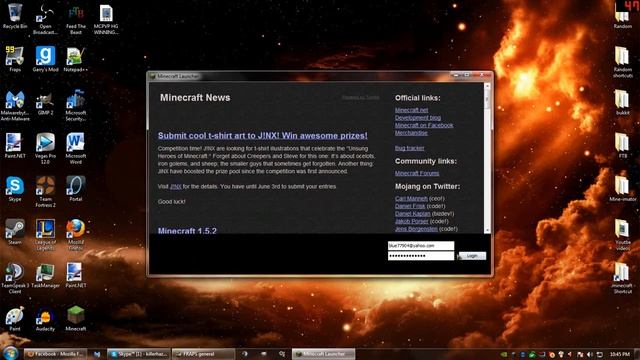Follow the Minecraft.net official link

tap(411, 110)
